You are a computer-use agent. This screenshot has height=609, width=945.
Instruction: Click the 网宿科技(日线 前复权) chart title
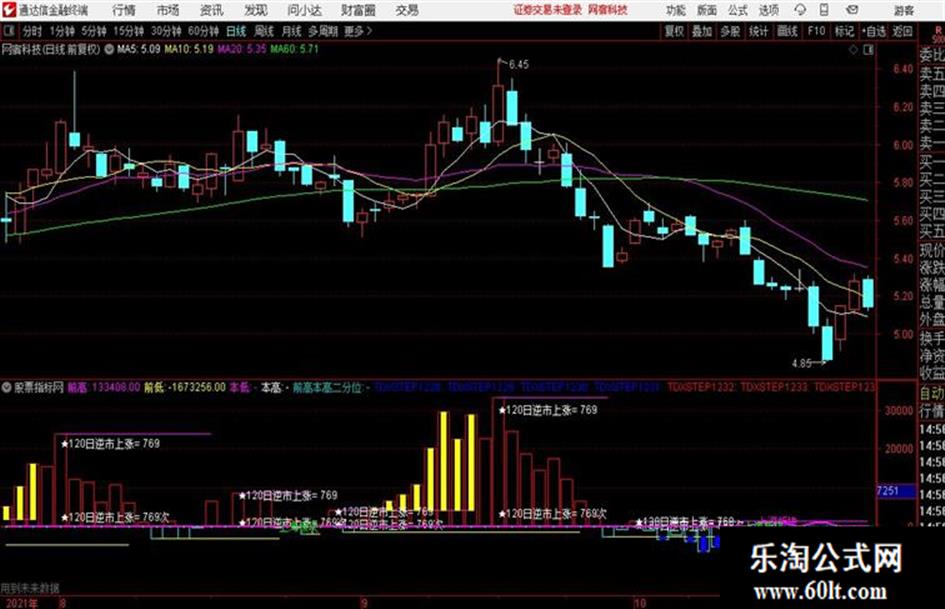[51, 49]
